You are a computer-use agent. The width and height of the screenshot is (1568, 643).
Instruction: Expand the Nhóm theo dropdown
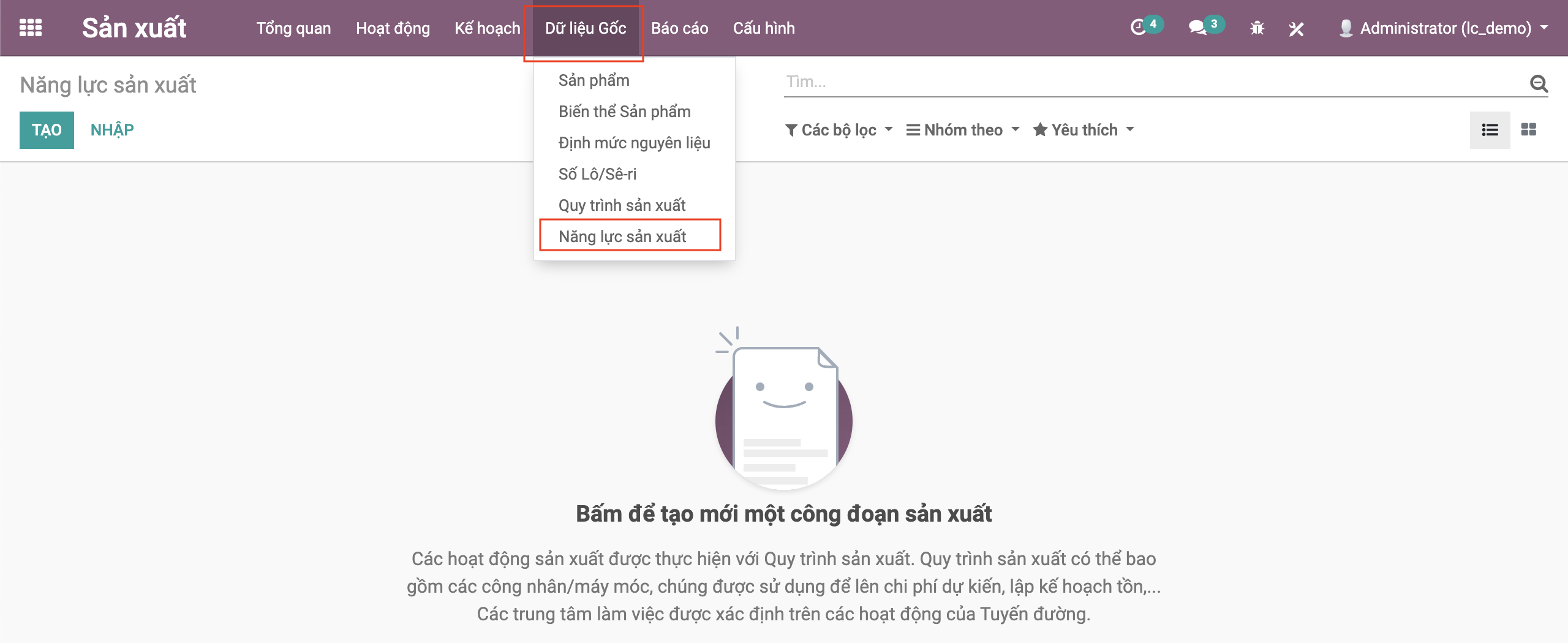963,130
